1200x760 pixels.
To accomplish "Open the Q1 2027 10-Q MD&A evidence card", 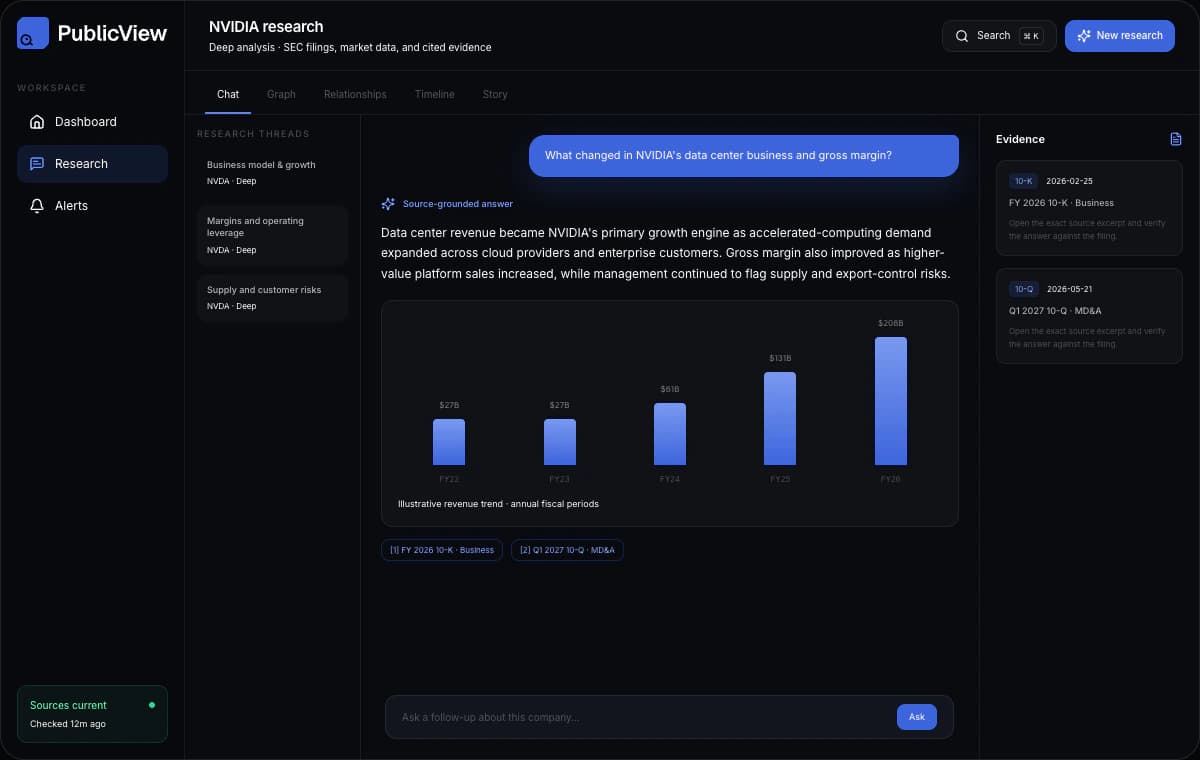I will tap(1089, 316).
